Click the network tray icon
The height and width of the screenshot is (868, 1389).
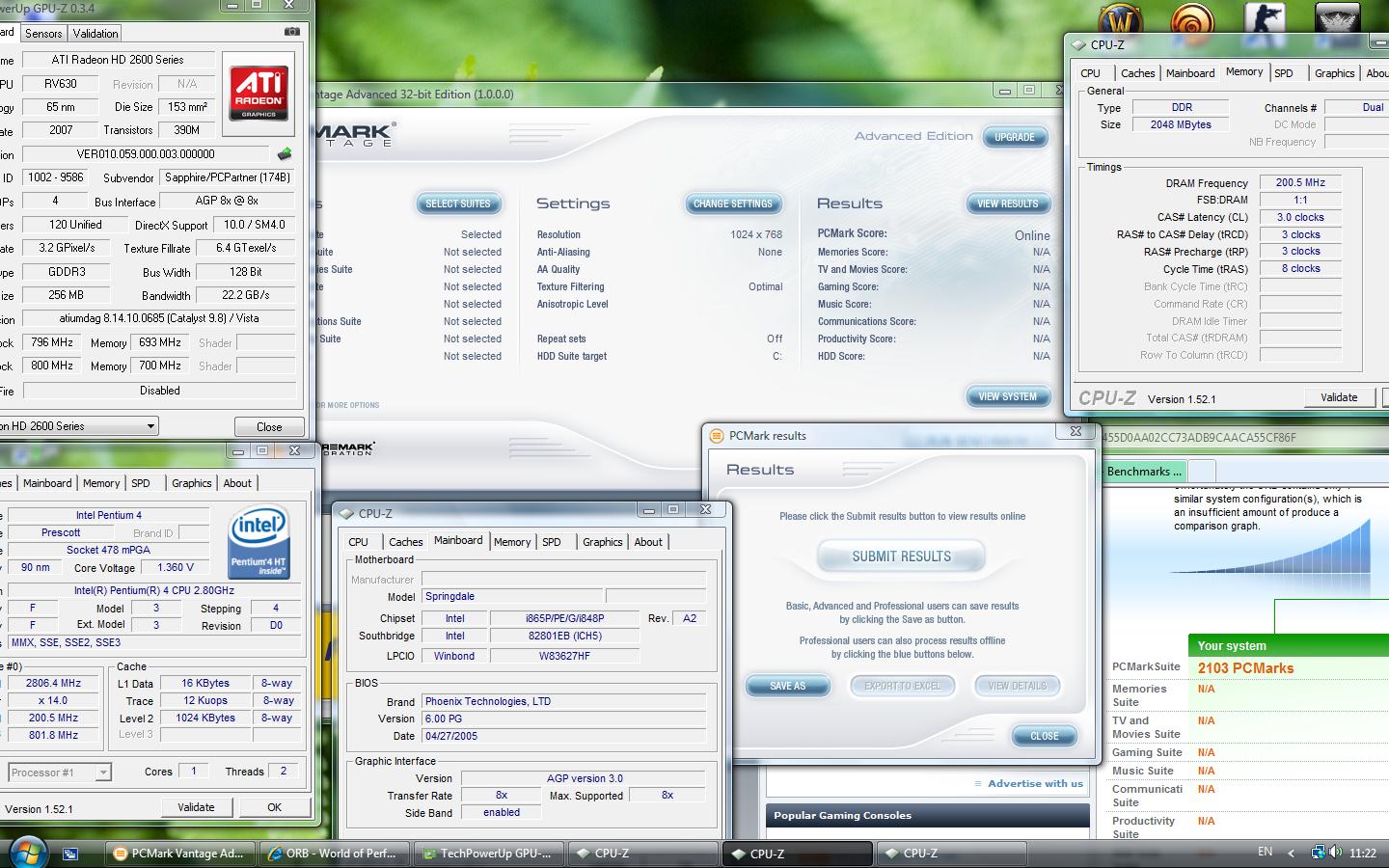(1318, 853)
